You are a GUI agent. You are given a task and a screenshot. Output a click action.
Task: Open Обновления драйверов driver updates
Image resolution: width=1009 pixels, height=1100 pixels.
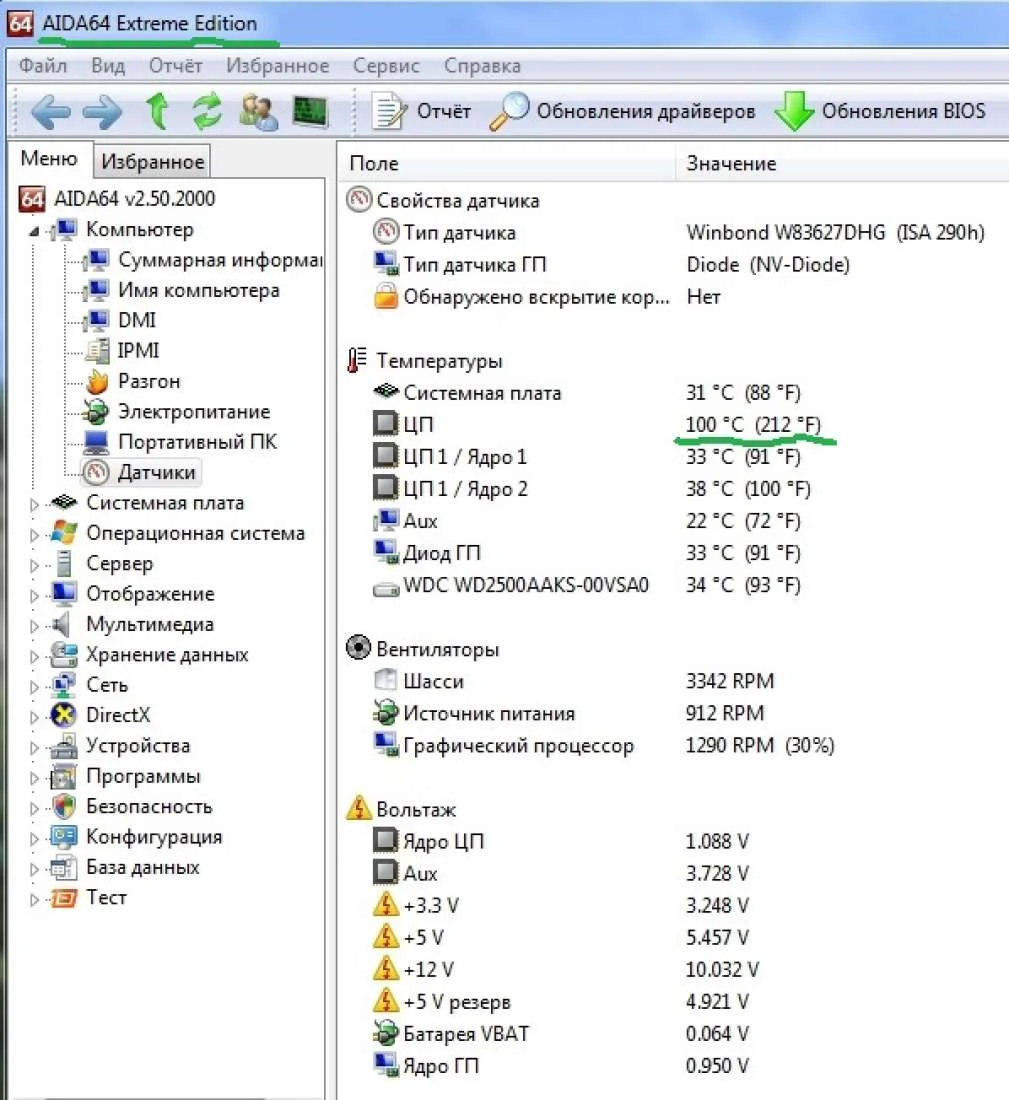click(622, 112)
